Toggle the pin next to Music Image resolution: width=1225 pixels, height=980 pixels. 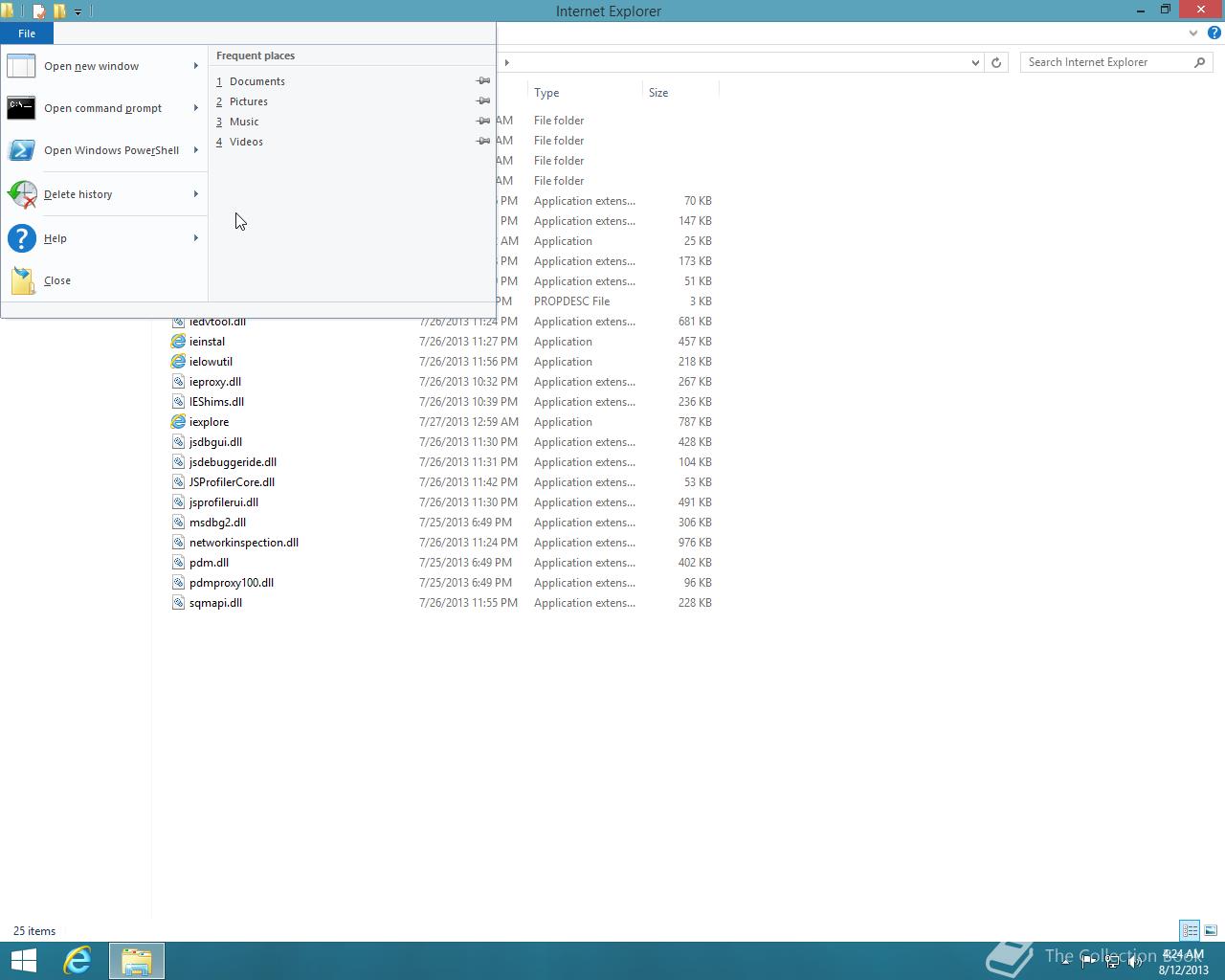point(483,122)
